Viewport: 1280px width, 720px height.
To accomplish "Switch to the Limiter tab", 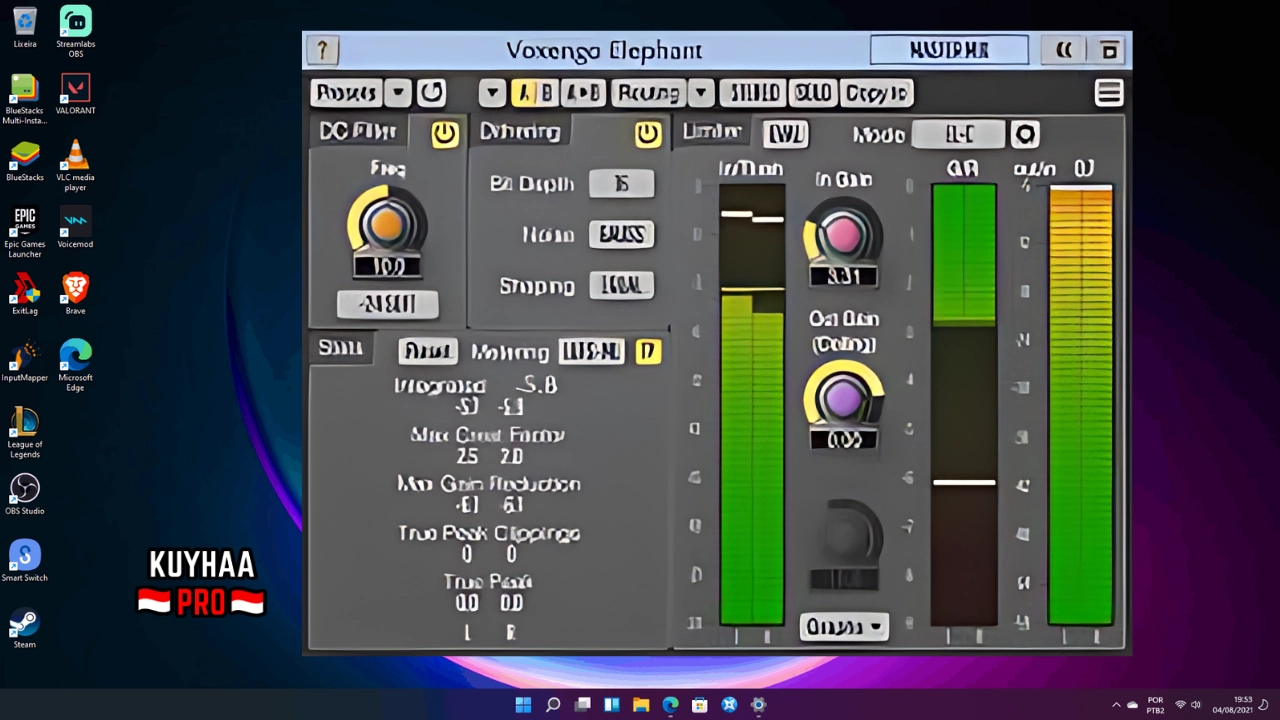I will pos(712,131).
